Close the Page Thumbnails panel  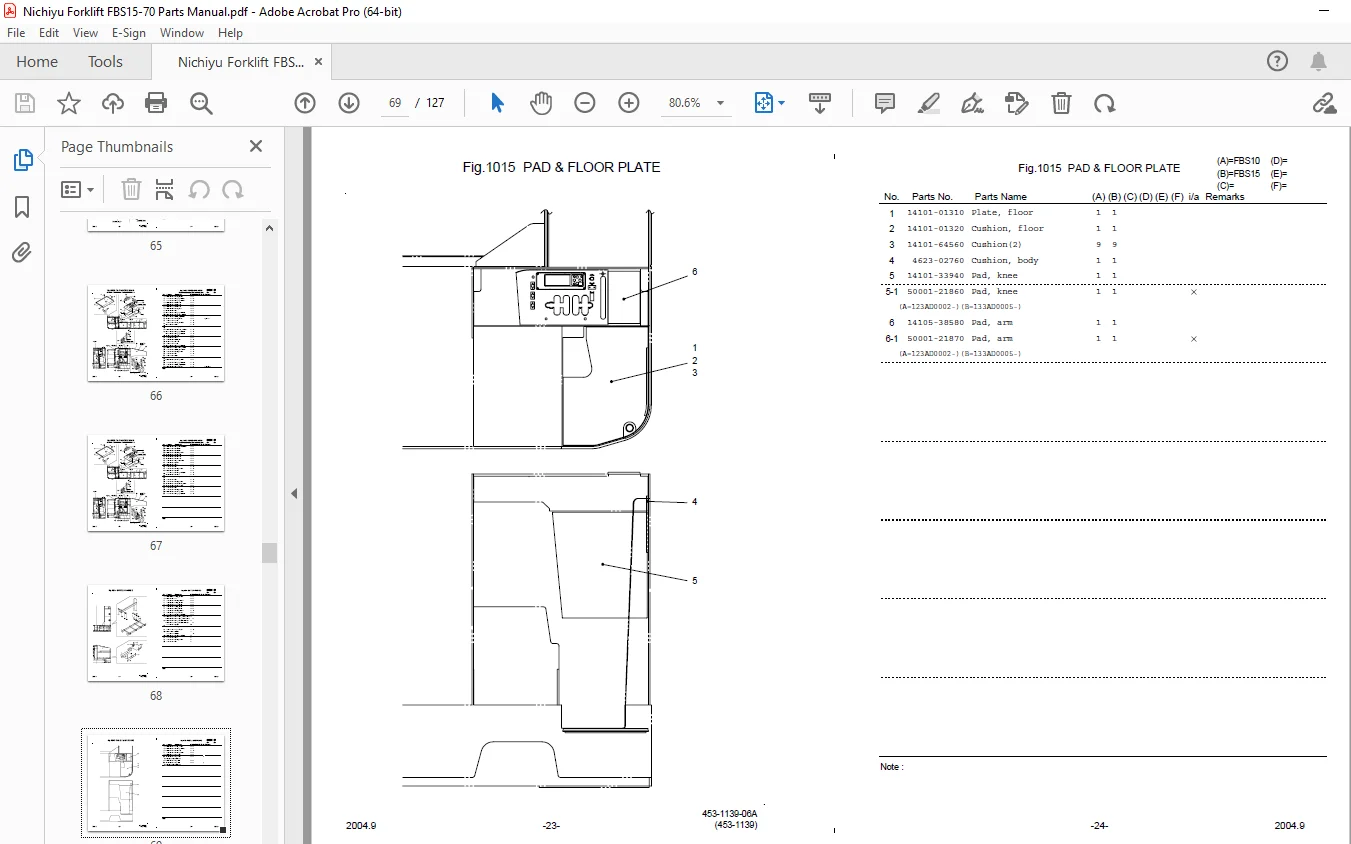[256, 146]
